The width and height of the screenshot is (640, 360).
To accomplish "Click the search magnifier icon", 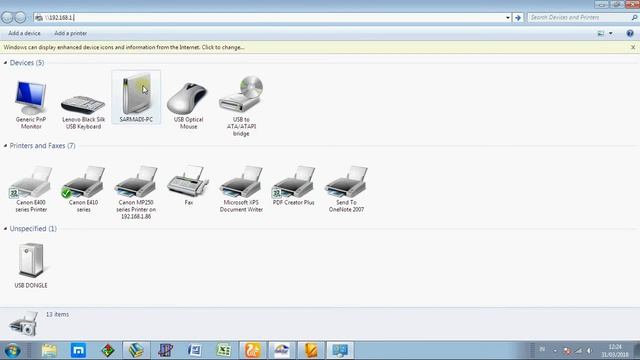I will click(x=634, y=18).
